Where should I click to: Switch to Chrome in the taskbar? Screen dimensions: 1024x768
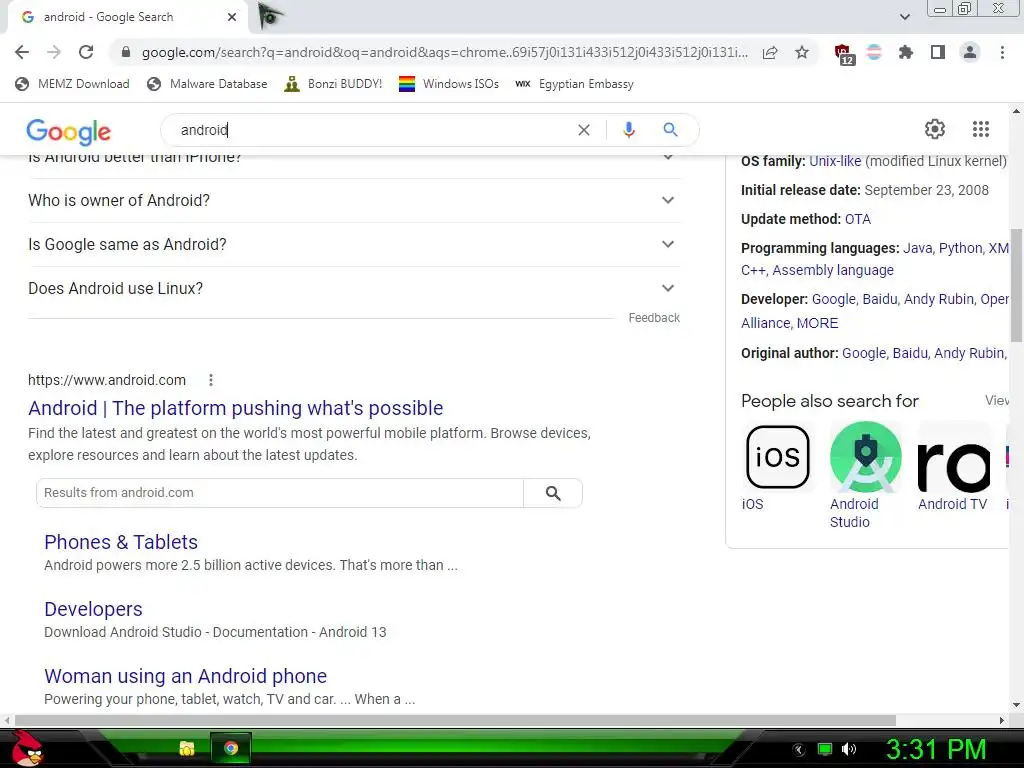pyautogui.click(x=231, y=748)
